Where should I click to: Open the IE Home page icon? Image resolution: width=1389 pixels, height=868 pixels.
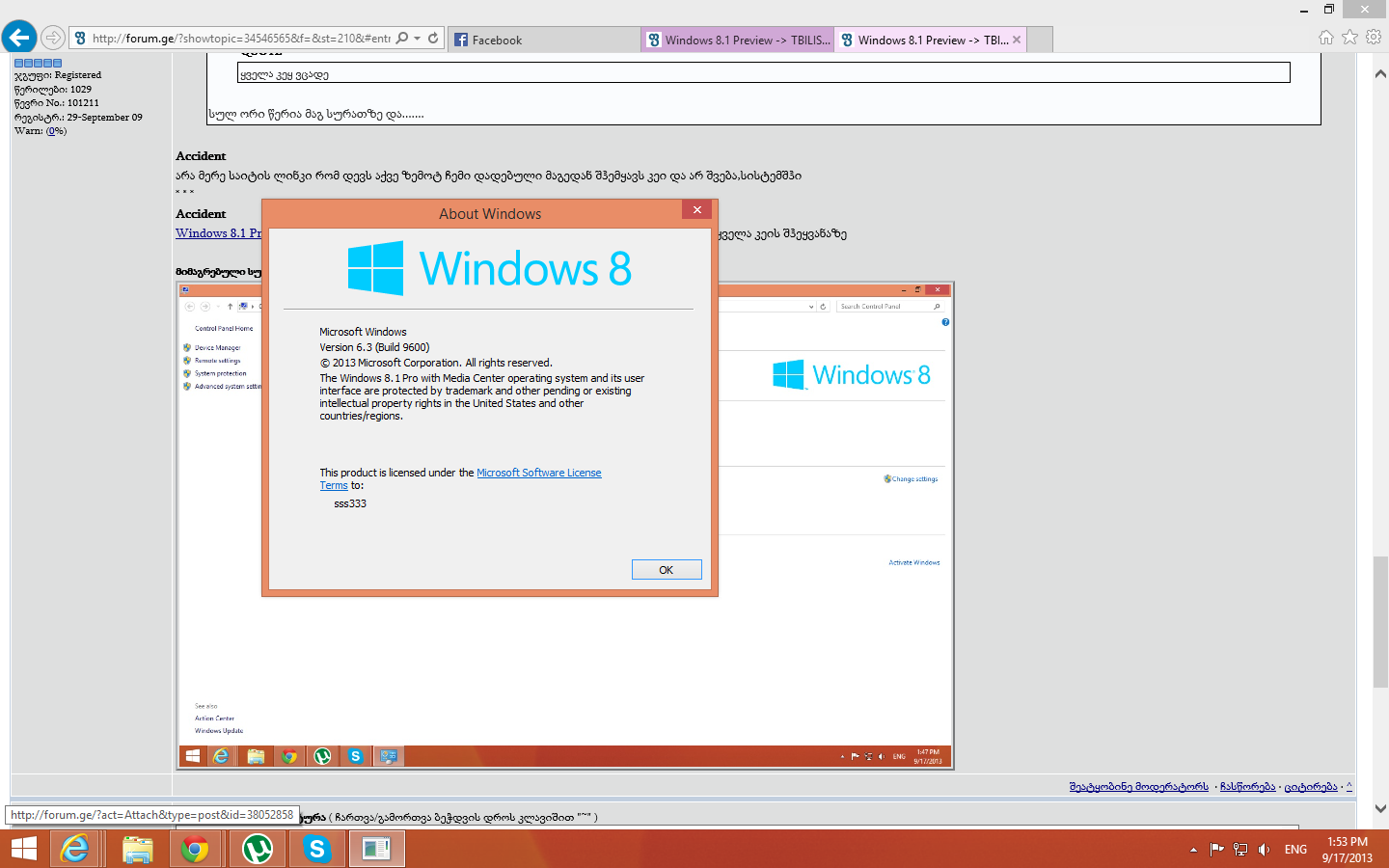[1326, 38]
